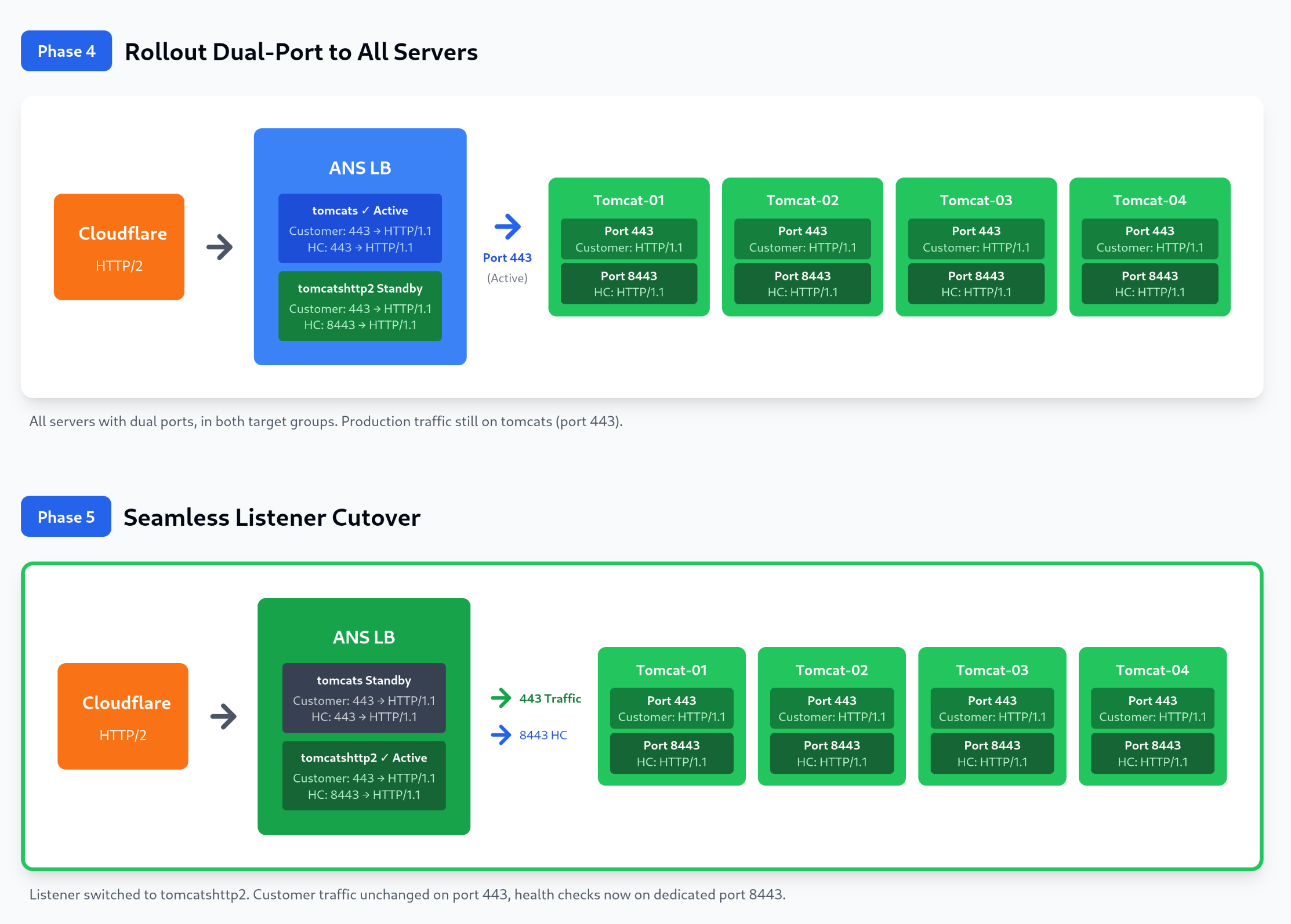
Task: Click the blue Port 443 Active arrow
Action: (507, 227)
